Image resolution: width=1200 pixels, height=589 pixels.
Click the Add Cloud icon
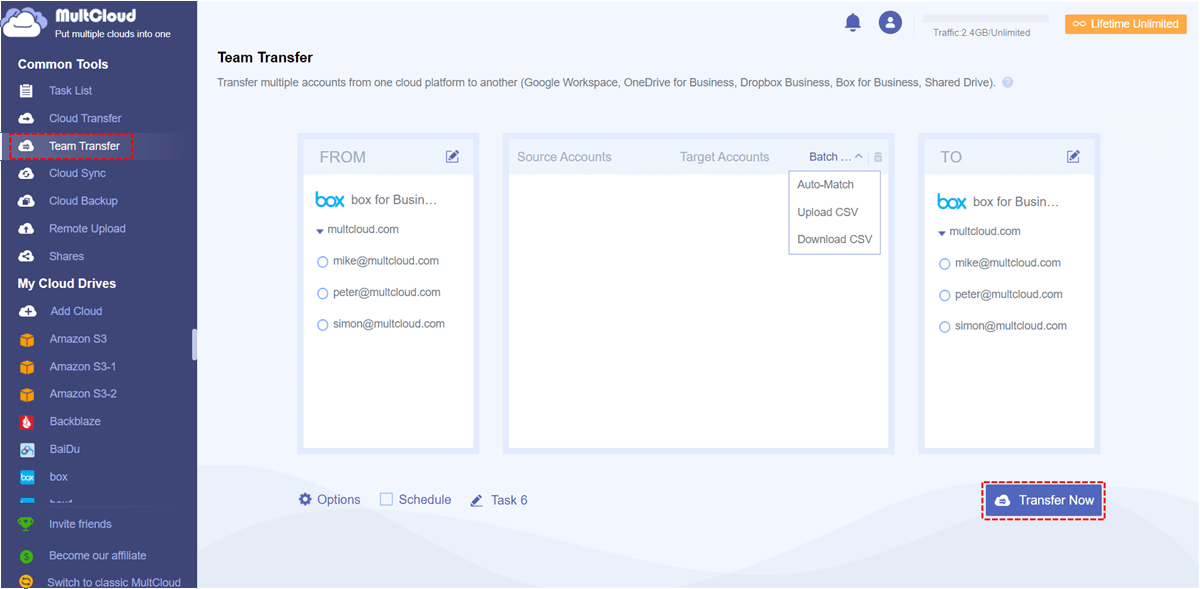coord(27,311)
